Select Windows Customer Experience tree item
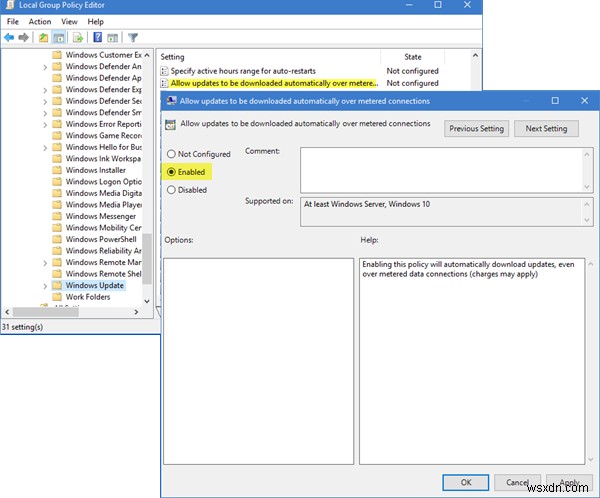 point(103,55)
